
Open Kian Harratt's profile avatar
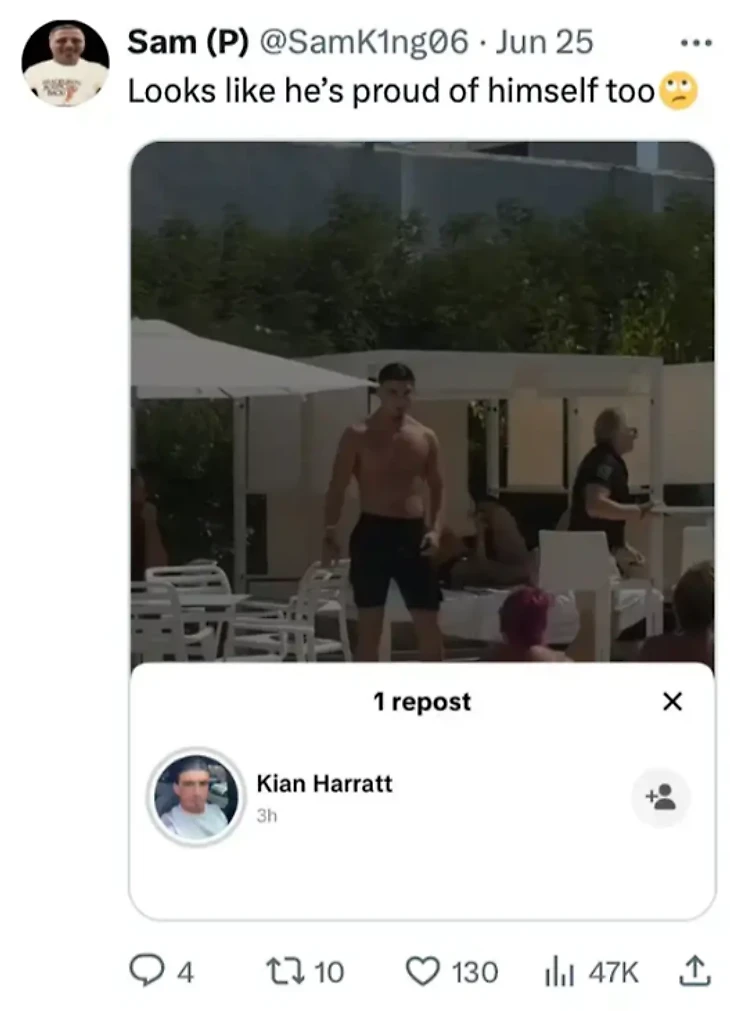196,797
